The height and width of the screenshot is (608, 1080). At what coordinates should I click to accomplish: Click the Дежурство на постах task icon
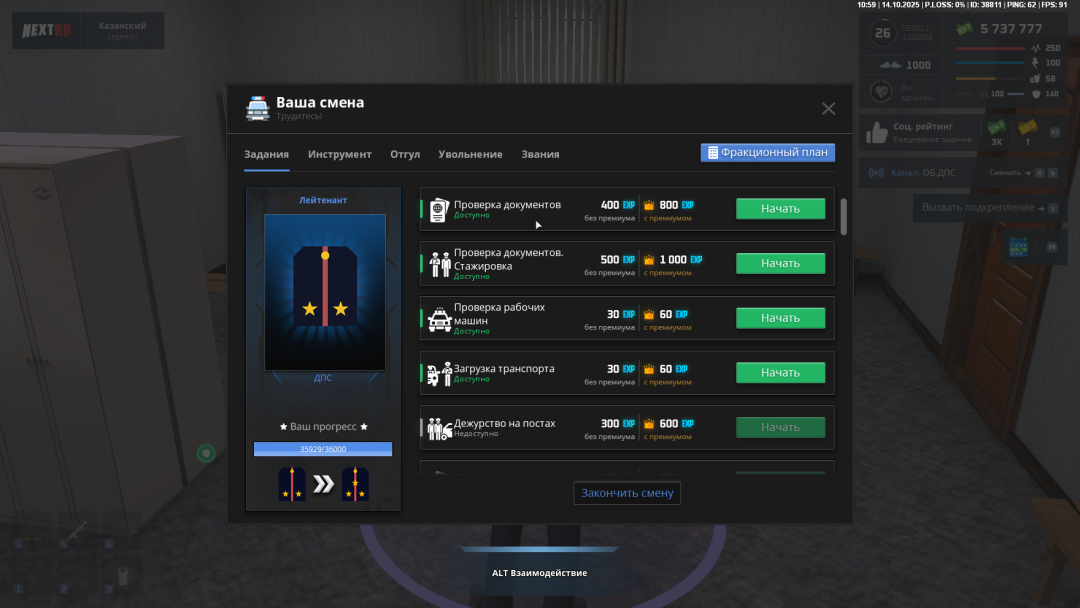tap(439, 428)
